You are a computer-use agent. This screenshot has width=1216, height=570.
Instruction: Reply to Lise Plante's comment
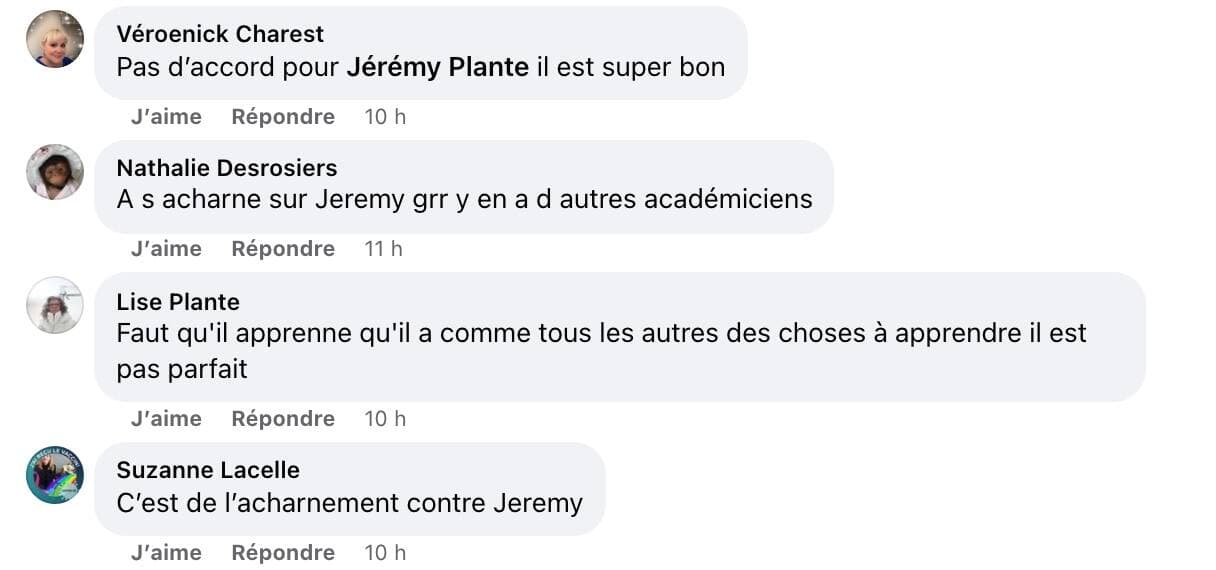[283, 419]
